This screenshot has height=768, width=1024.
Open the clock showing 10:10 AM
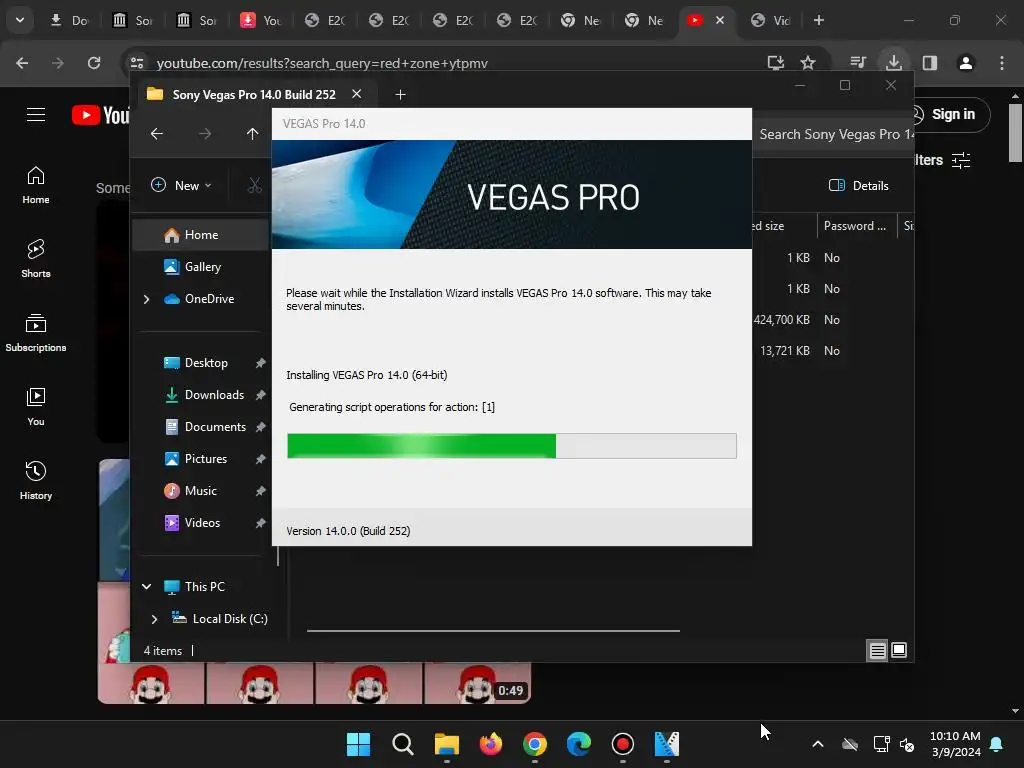955,744
